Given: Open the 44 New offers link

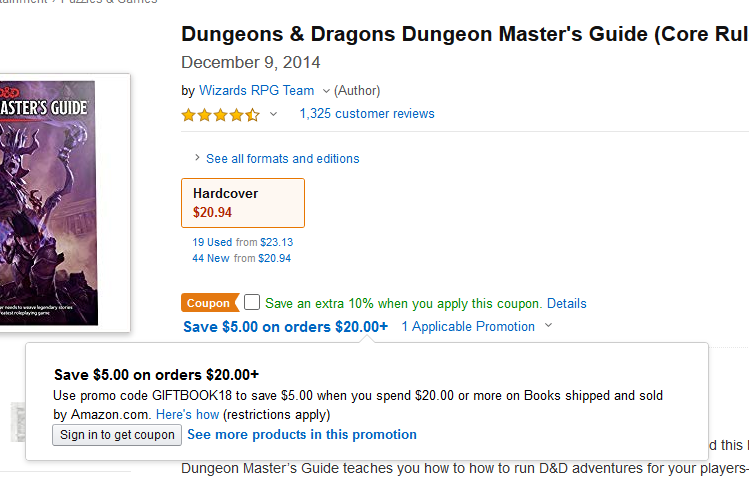Looking at the screenshot, I should click(x=212, y=258).
